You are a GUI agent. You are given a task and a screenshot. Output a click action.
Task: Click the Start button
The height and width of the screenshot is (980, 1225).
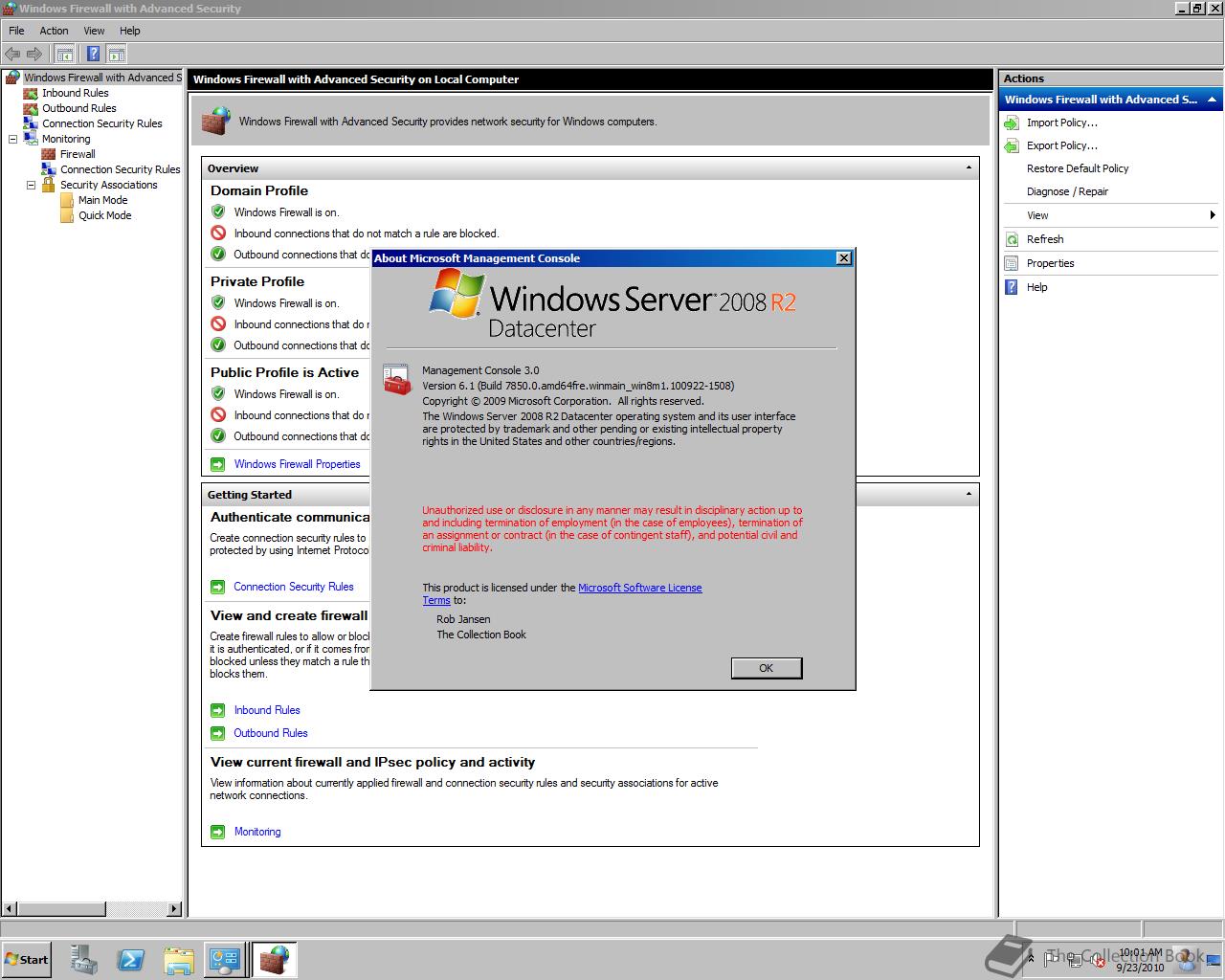tap(26, 959)
